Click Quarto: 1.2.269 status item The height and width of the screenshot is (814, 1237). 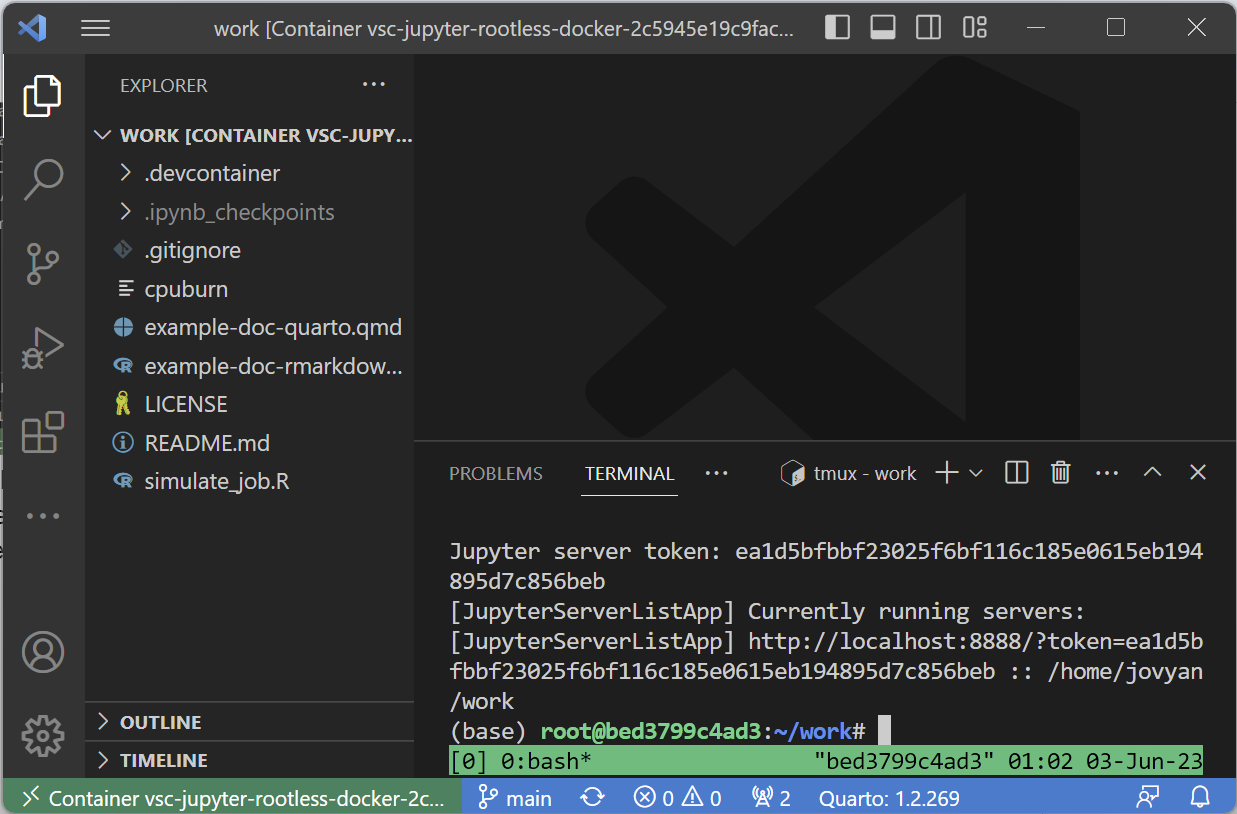tap(889, 797)
